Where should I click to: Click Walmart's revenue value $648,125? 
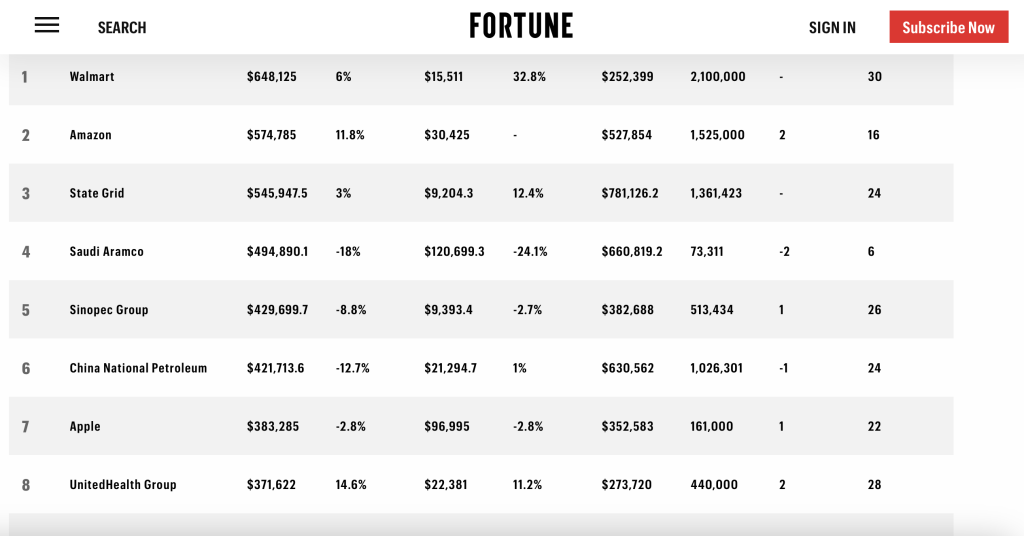(x=272, y=77)
